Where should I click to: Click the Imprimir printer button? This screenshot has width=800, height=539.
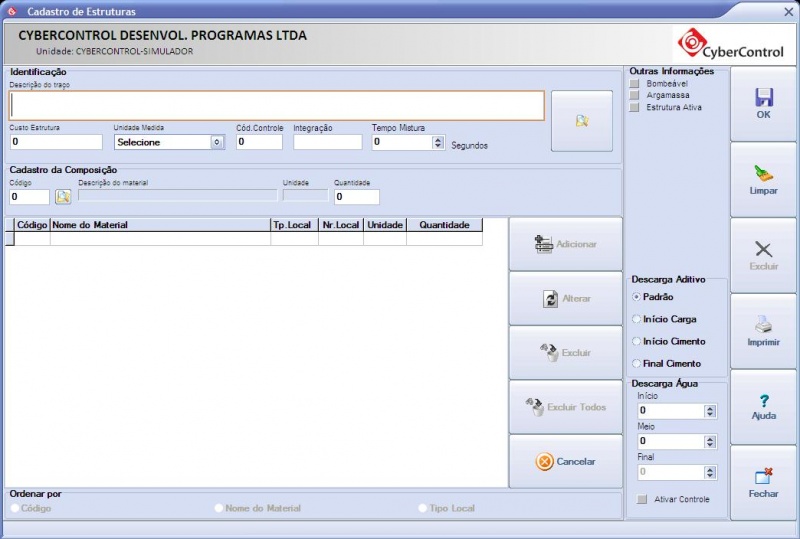point(763,331)
